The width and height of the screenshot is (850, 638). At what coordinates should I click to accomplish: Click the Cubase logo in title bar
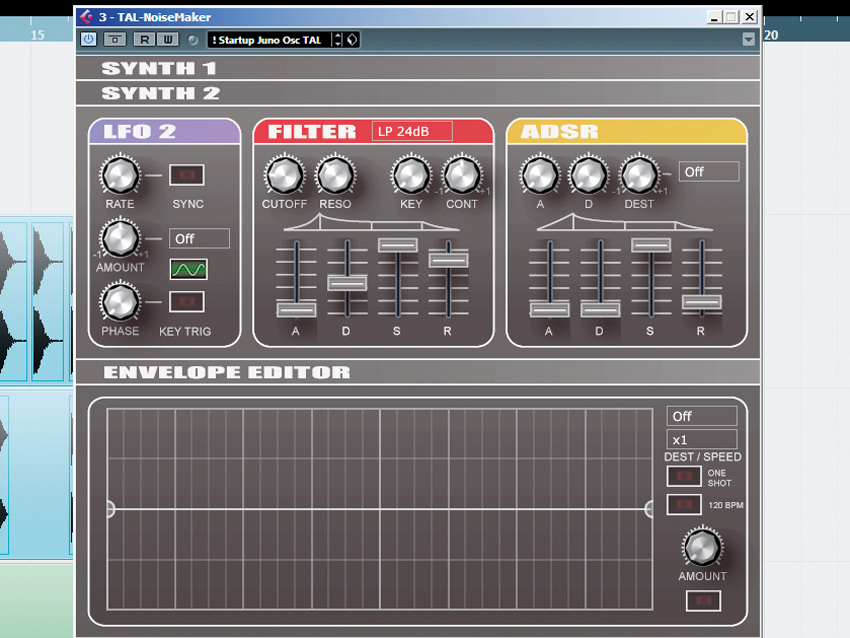click(x=86, y=17)
